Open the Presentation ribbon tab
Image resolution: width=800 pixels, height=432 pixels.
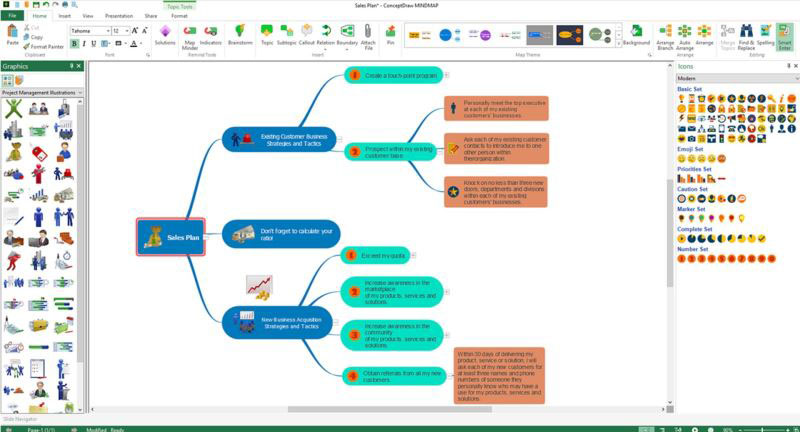[x=119, y=16]
